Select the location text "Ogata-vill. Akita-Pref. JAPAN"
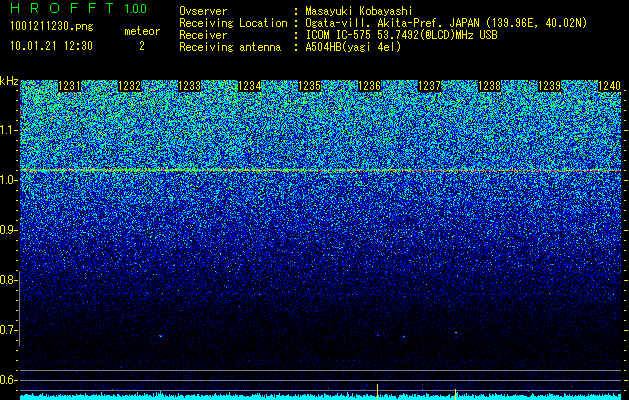The width and height of the screenshot is (629, 400). (x=392, y=23)
